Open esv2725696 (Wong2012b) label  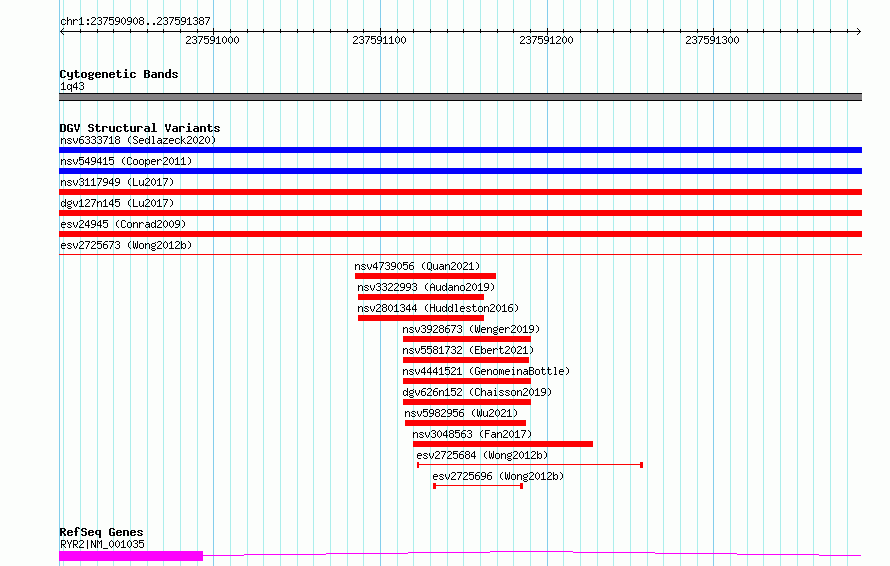(x=498, y=476)
